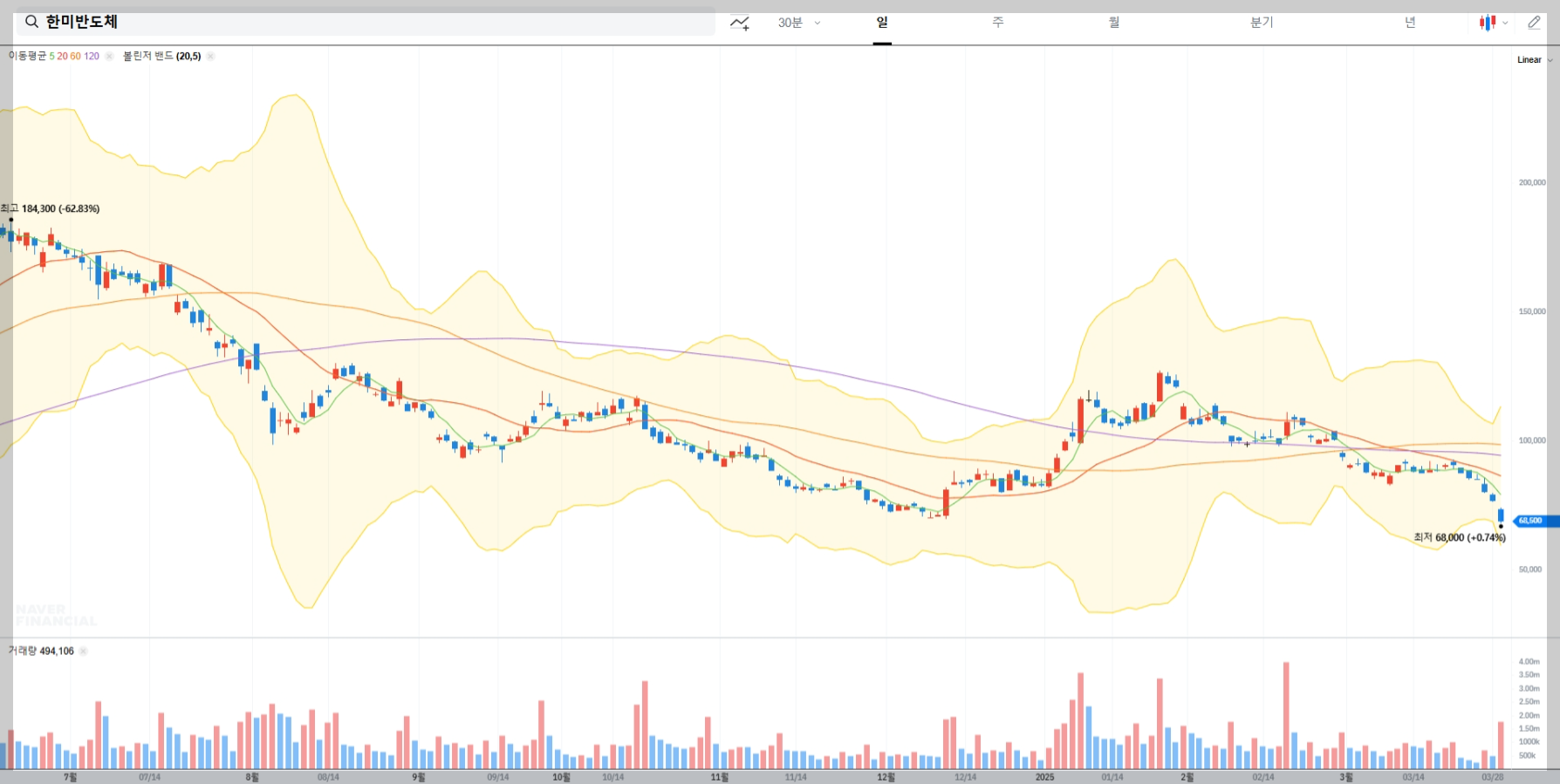Switch to the 월 monthly tab
Viewport: 1560px width, 784px height.
point(1114,23)
